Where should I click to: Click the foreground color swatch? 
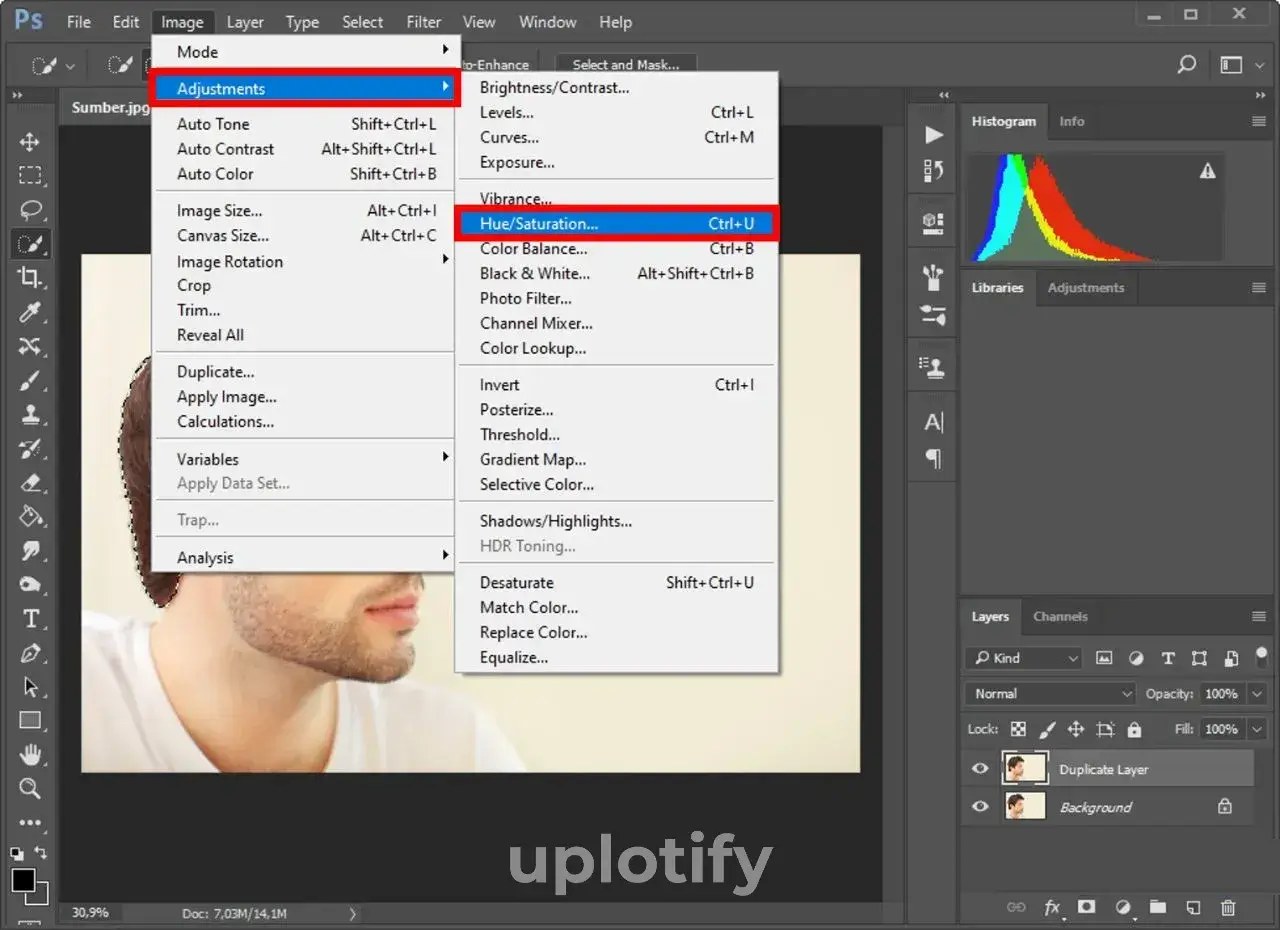(22, 880)
